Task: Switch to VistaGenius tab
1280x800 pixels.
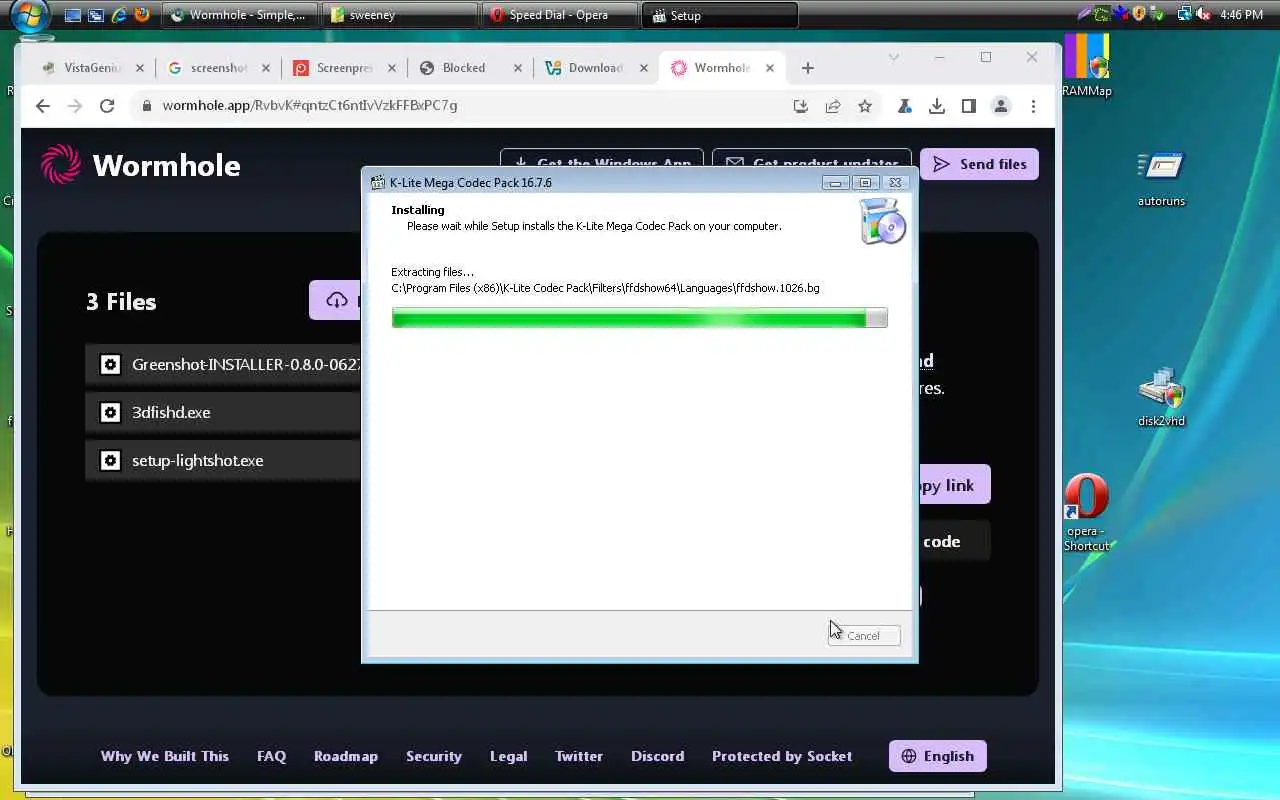Action: click(93, 68)
